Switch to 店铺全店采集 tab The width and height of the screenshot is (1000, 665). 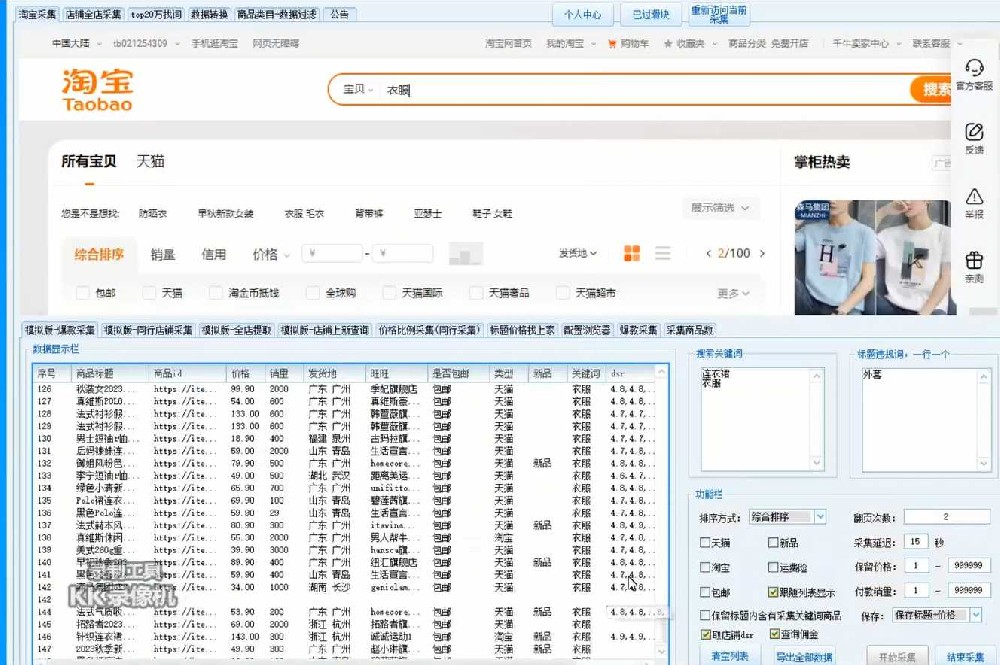coord(94,14)
